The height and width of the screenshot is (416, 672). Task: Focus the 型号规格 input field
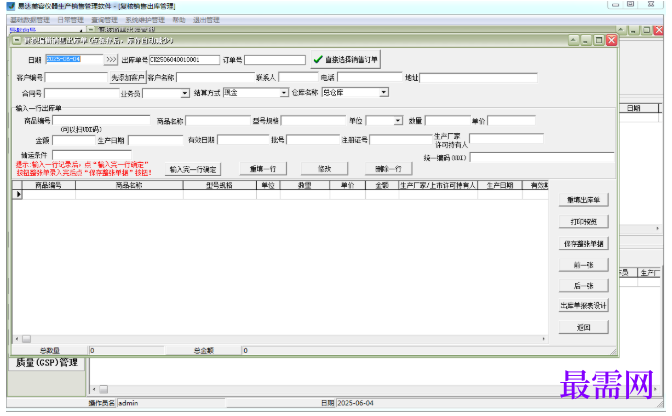[313, 121]
